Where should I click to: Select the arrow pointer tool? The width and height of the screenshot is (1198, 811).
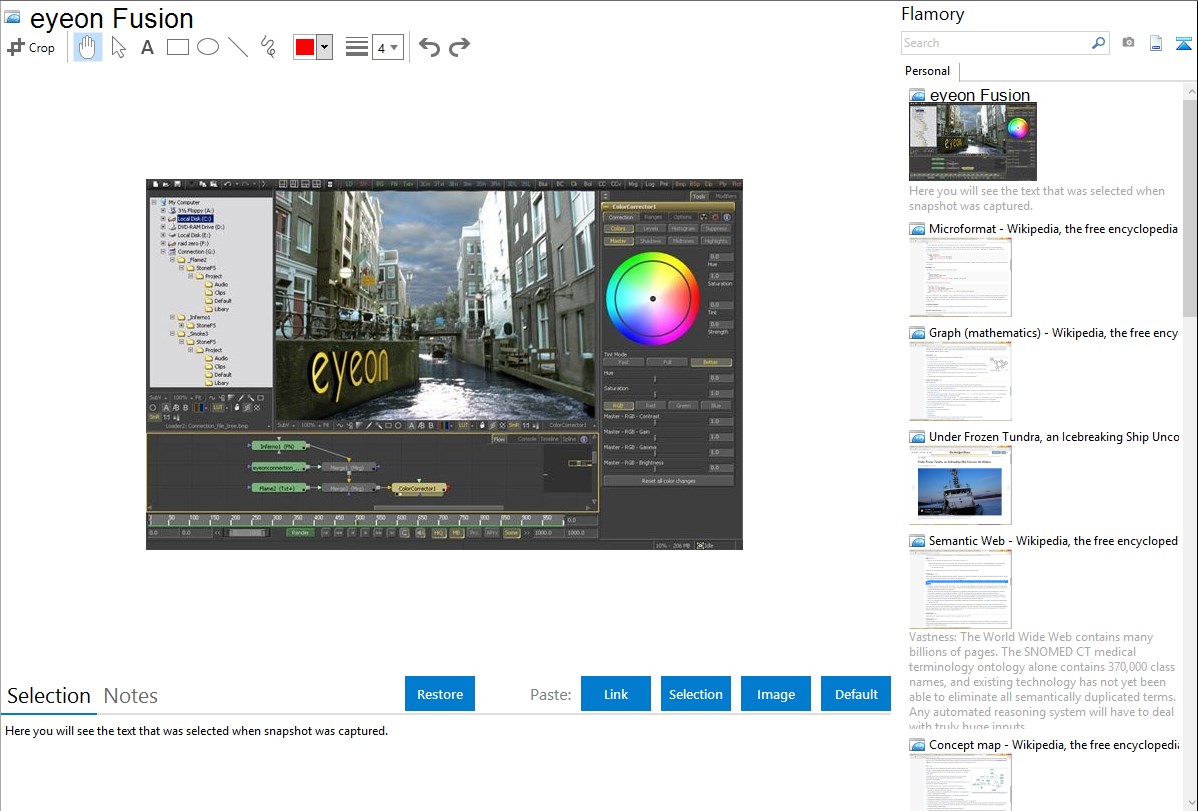coord(118,47)
